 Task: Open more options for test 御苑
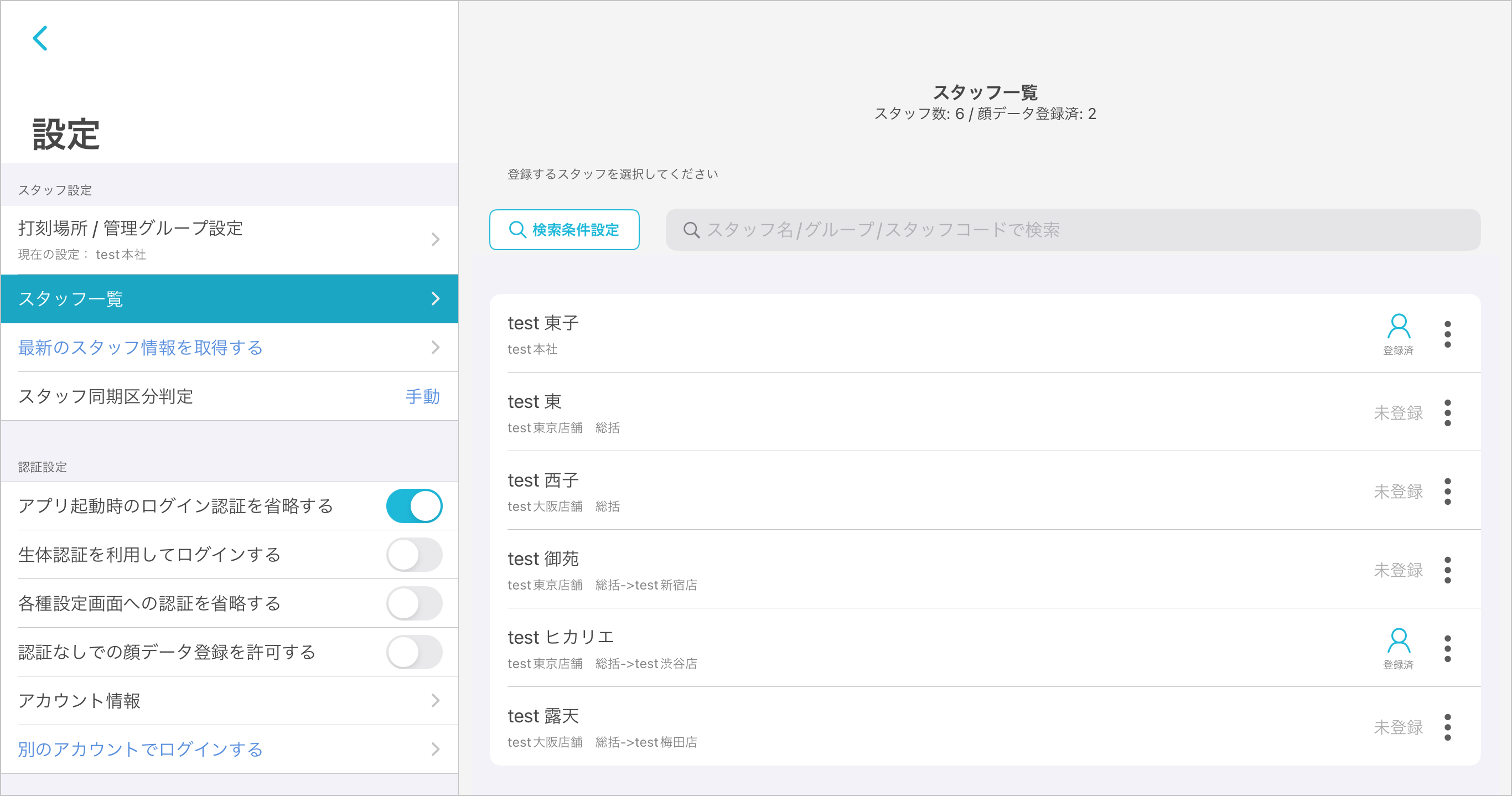(1447, 570)
